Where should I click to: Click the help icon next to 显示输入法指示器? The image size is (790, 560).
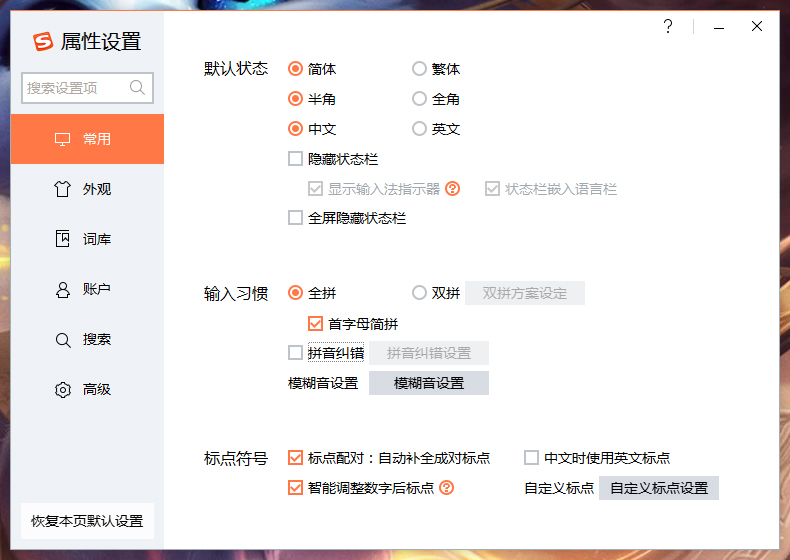[x=452, y=188]
